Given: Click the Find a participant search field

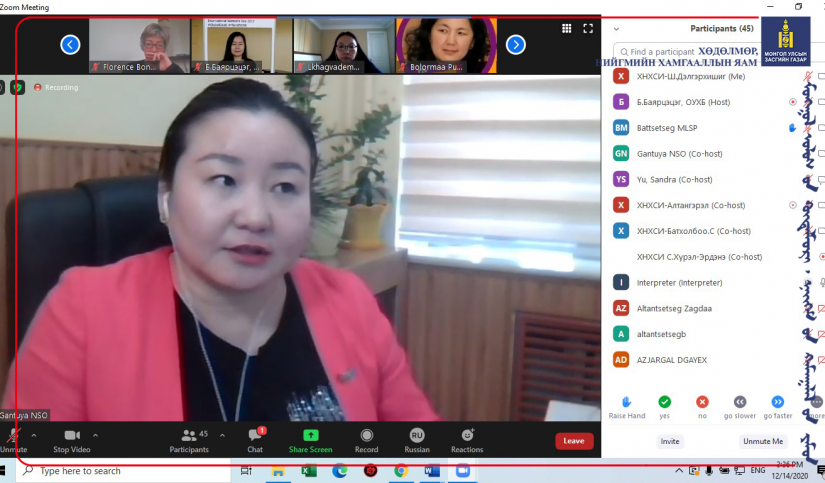Looking at the screenshot, I should coord(687,52).
